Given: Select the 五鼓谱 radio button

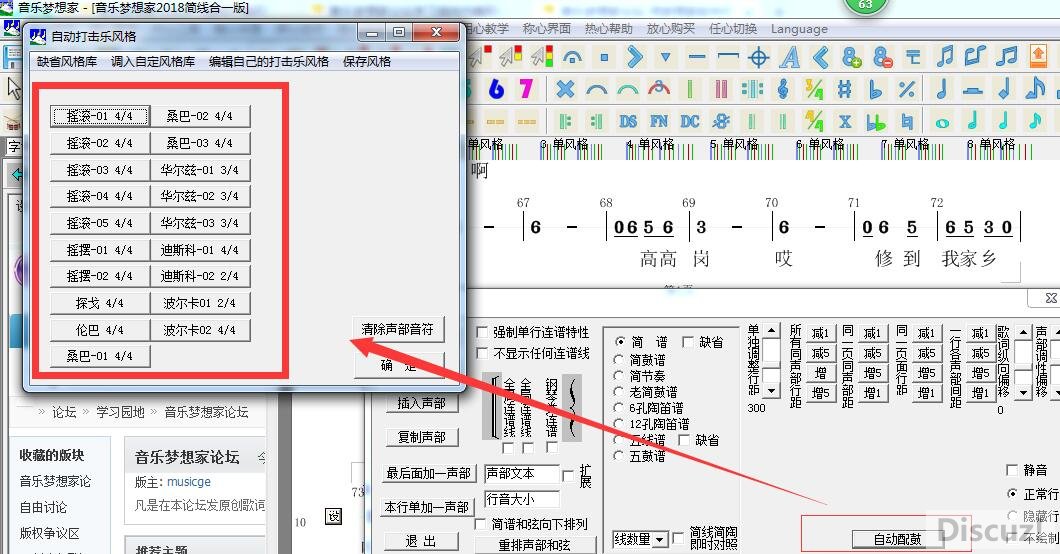Looking at the screenshot, I should [x=618, y=456].
